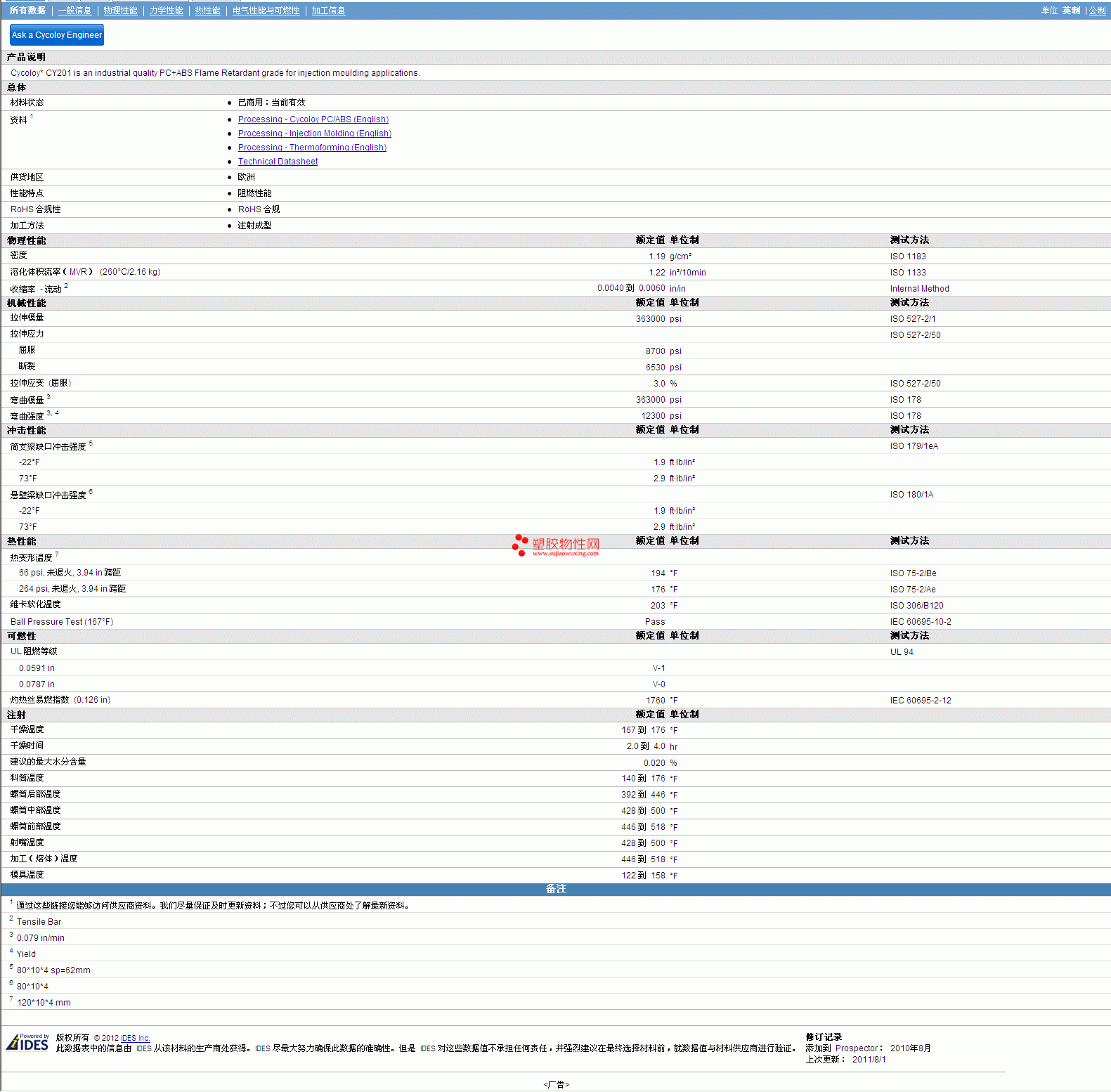
Task: Click the 备注 notes header bar
Action: (555, 889)
